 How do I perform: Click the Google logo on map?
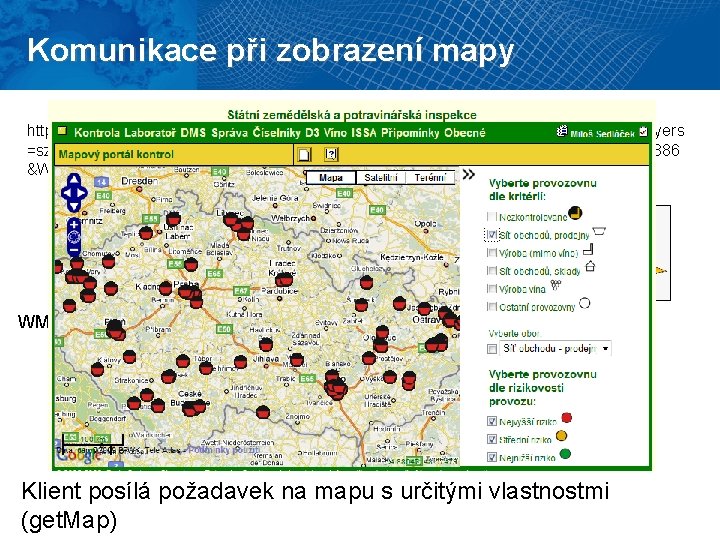(79, 454)
